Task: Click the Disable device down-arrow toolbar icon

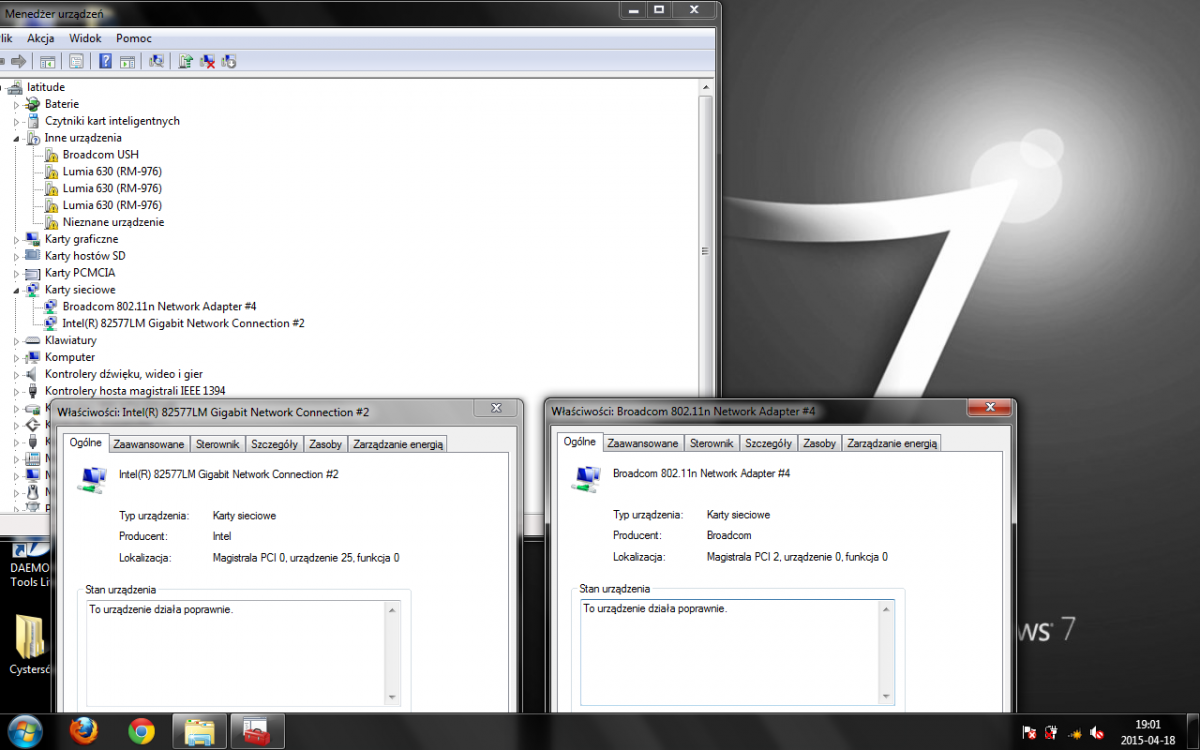Action: click(229, 61)
